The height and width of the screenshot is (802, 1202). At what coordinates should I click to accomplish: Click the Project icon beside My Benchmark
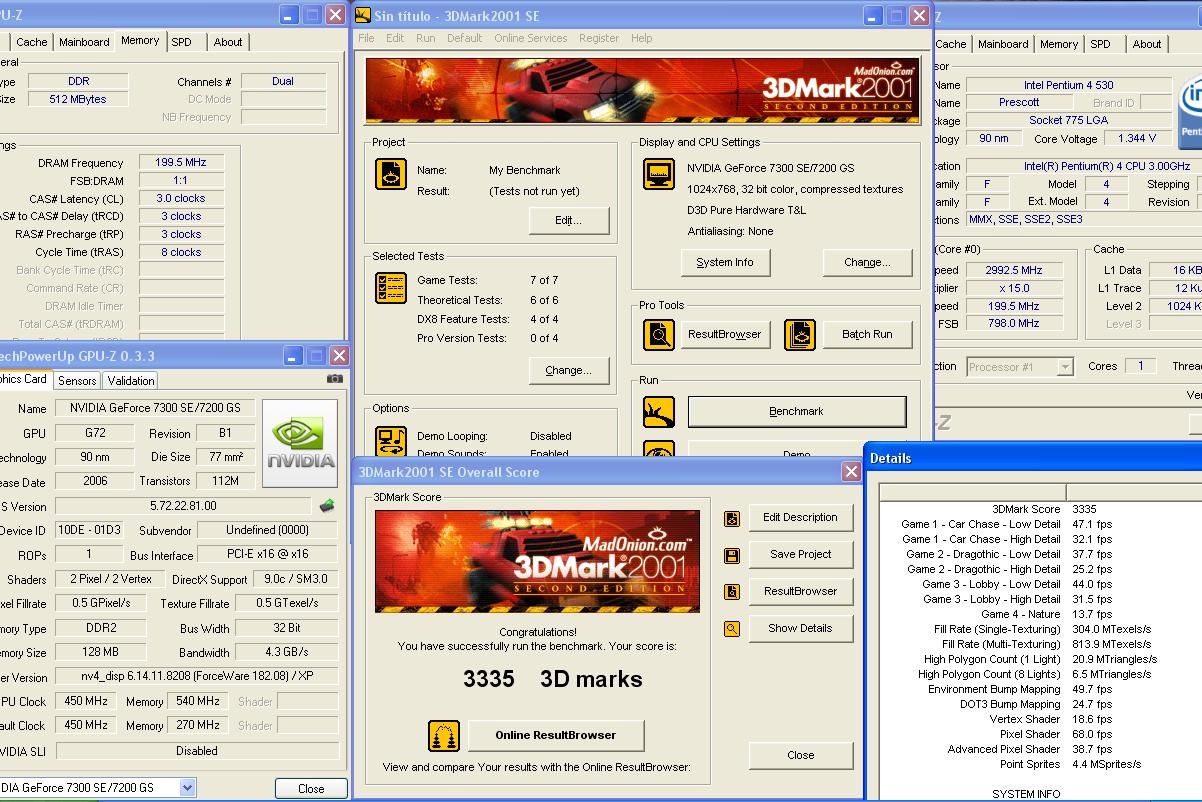pos(391,174)
